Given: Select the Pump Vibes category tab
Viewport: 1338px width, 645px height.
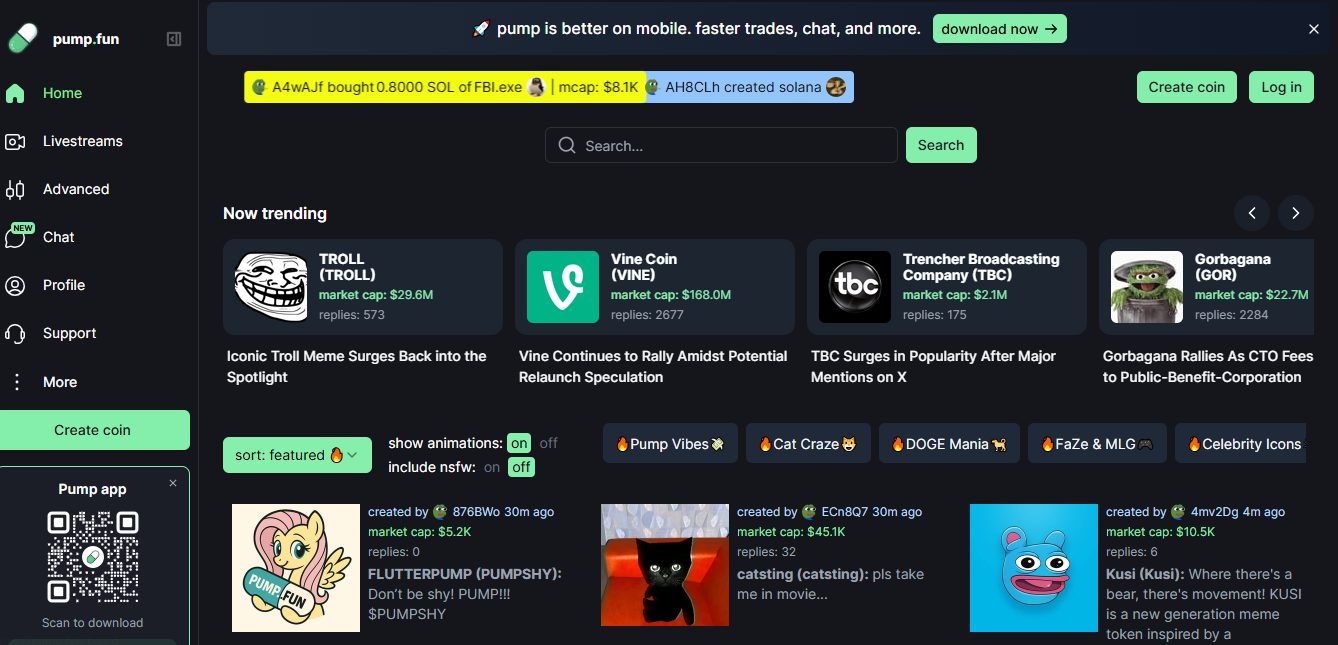Looking at the screenshot, I should tap(670, 444).
